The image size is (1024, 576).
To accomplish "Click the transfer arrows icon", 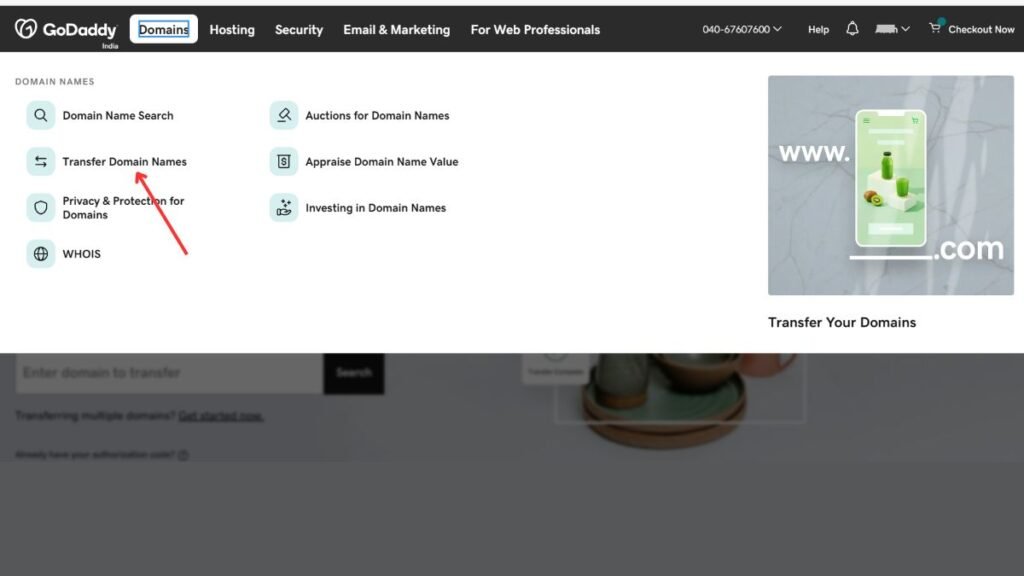I will point(40,161).
